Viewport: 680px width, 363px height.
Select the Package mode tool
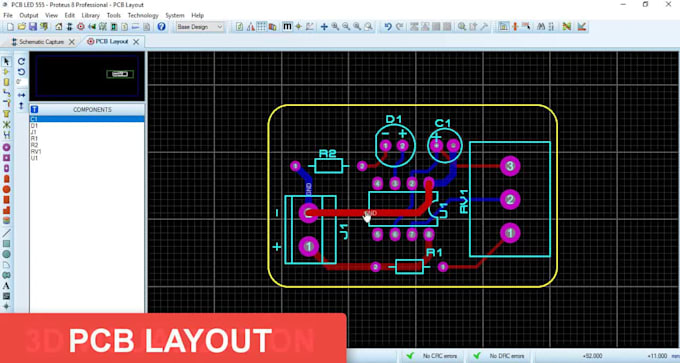click(7, 82)
